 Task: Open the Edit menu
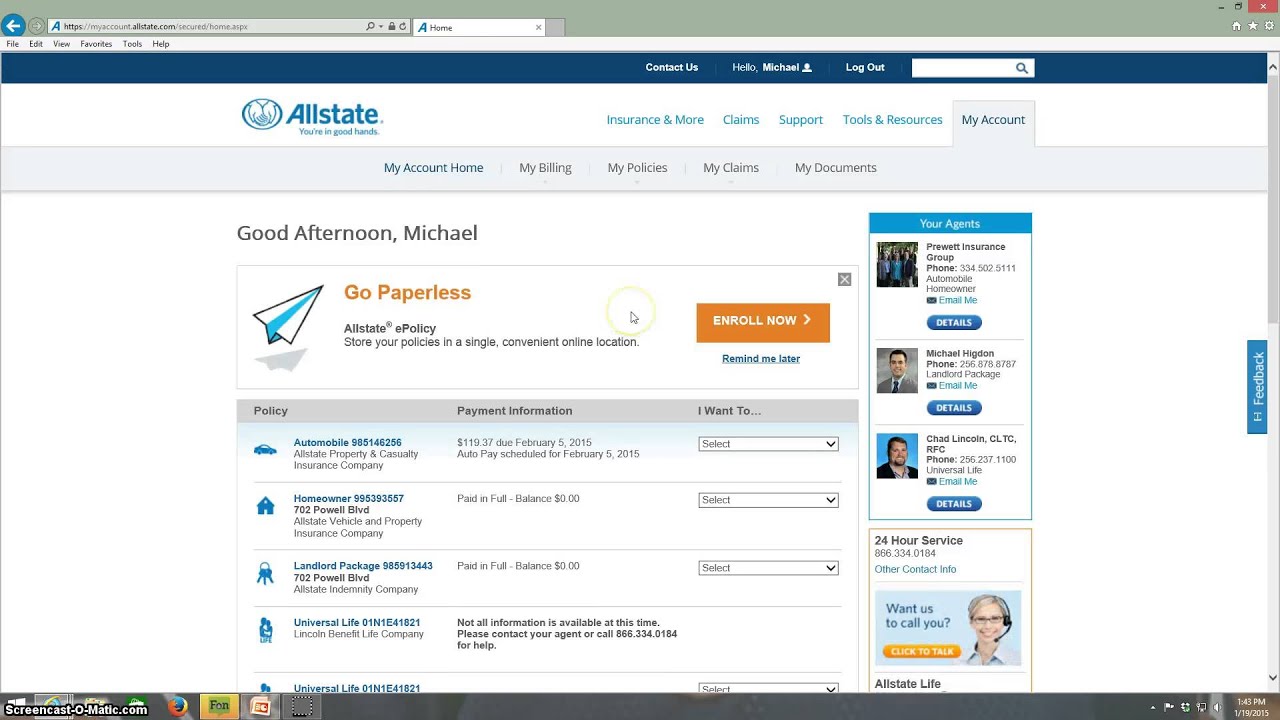36,44
